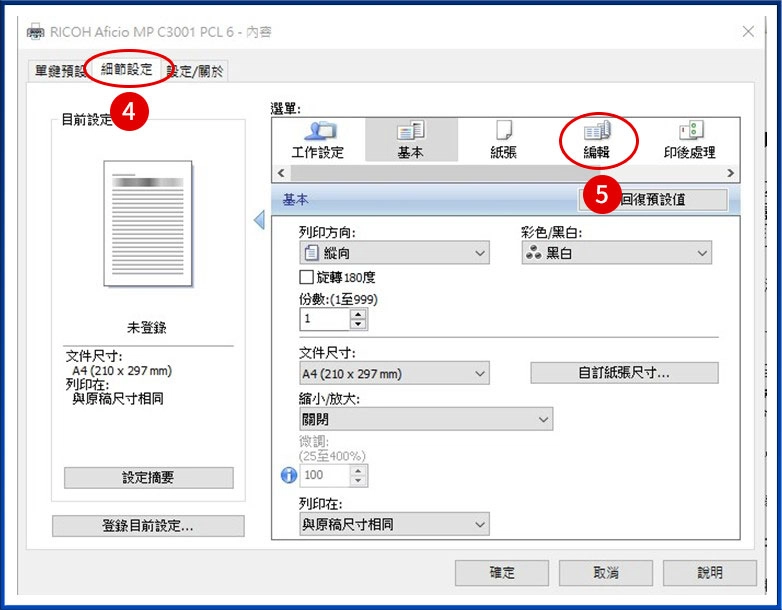Image resolution: width=782 pixels, height=610 pixels.
Task: Open the 列印在 dropdown
Action: point(394,524)
